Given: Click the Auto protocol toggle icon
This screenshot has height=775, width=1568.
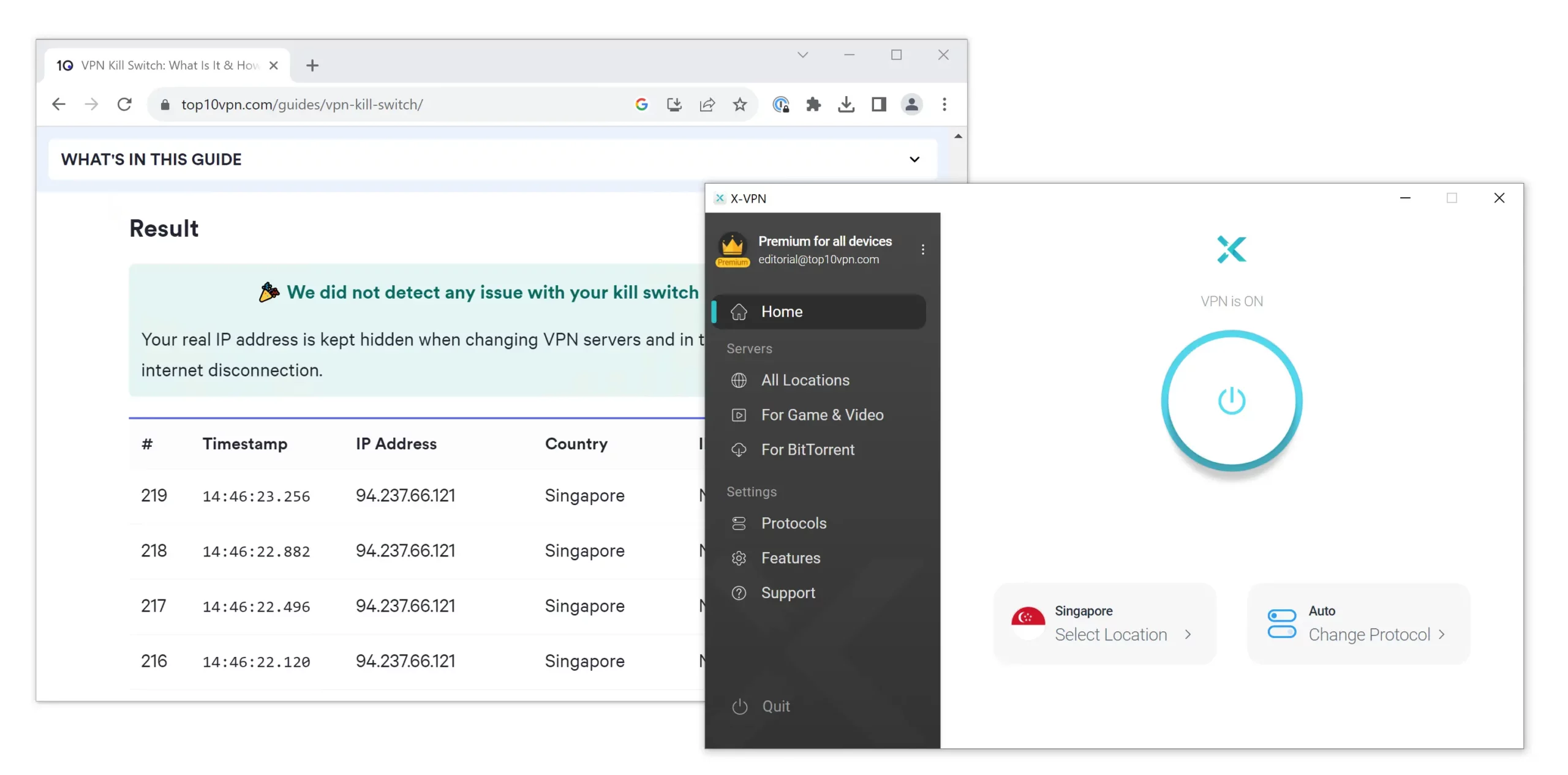Looking at the screenshot, I should coord(1281,623).
